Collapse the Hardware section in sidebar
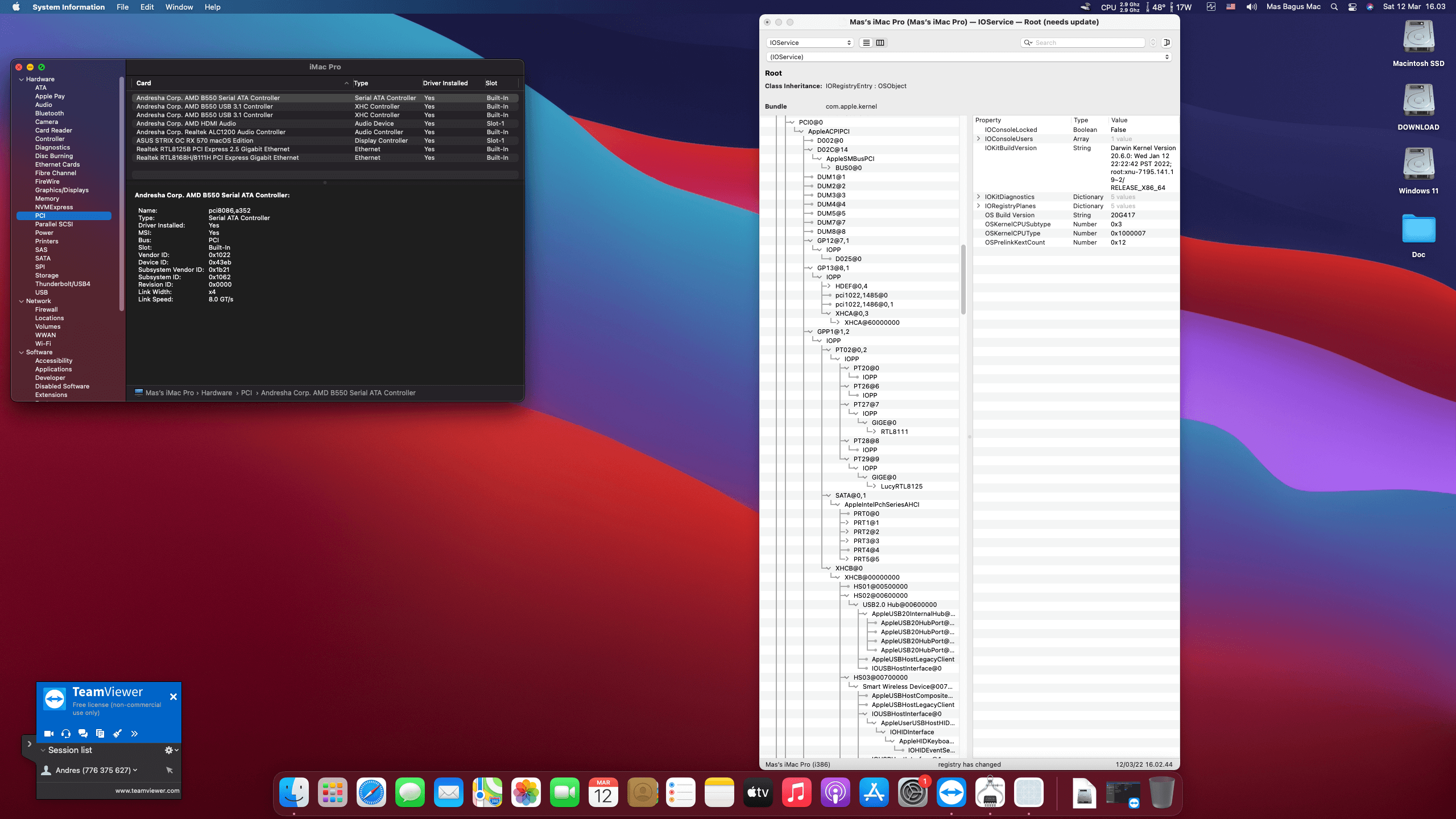This screenshot has width=1456, height=819. [x=22, y=79]
